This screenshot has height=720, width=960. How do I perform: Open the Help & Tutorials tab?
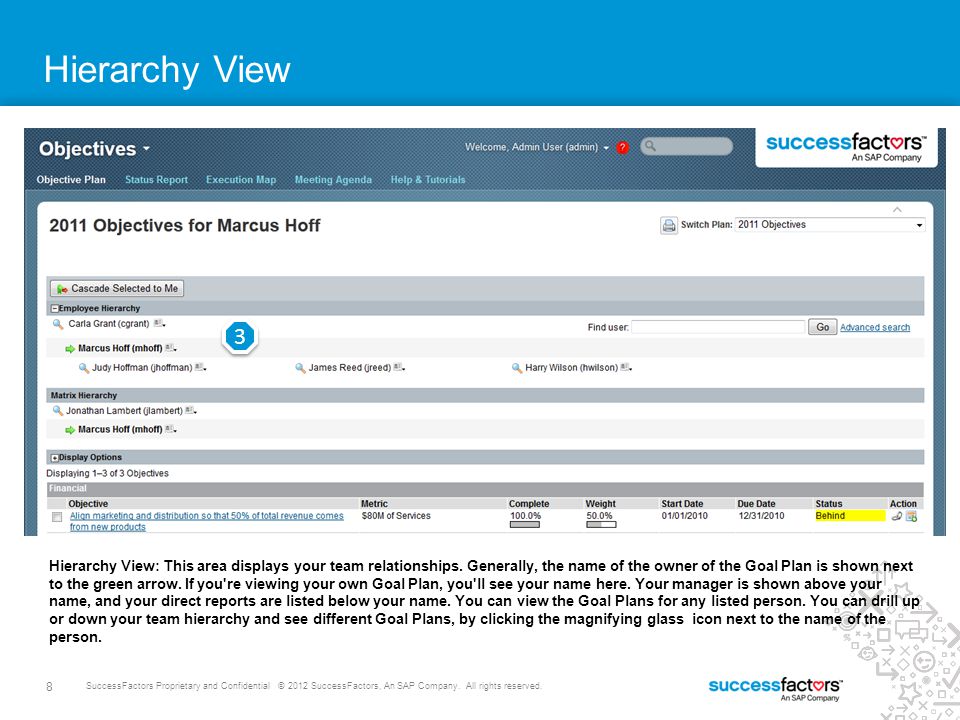[428, 179]
